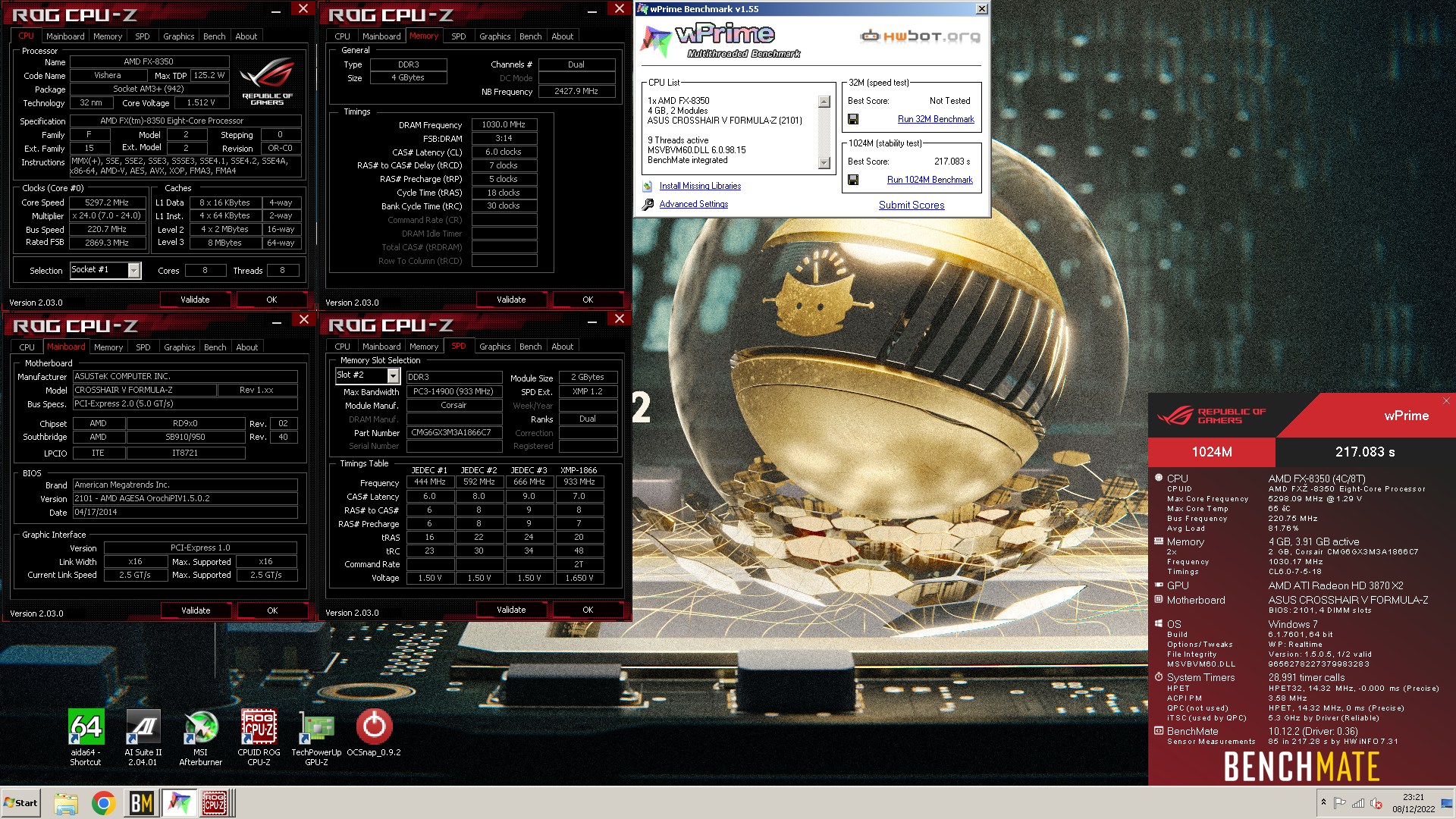
Task: Save the 1024M best score floppy icon
Action: tap(853, 180)
